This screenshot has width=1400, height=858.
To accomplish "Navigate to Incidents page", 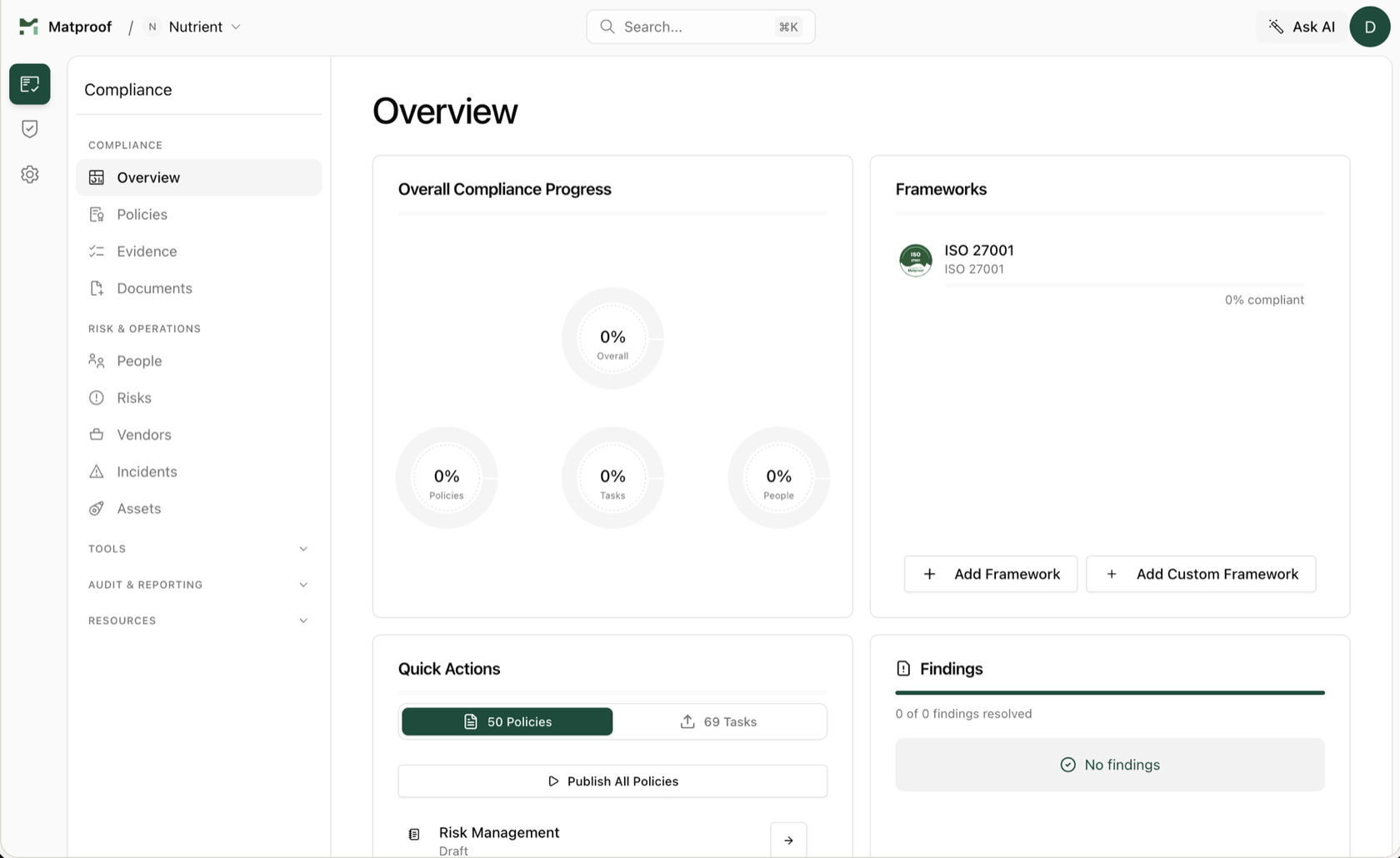I will pyautogui.click(x=198, y=471).
